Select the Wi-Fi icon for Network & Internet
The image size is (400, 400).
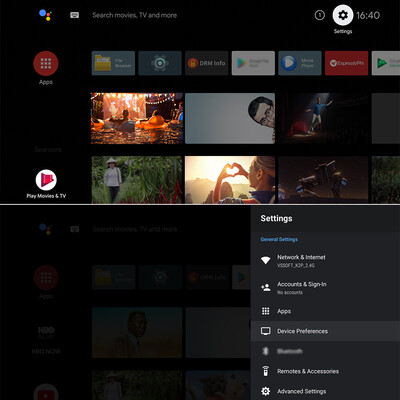pyautogui.click(x=266, y=260)
